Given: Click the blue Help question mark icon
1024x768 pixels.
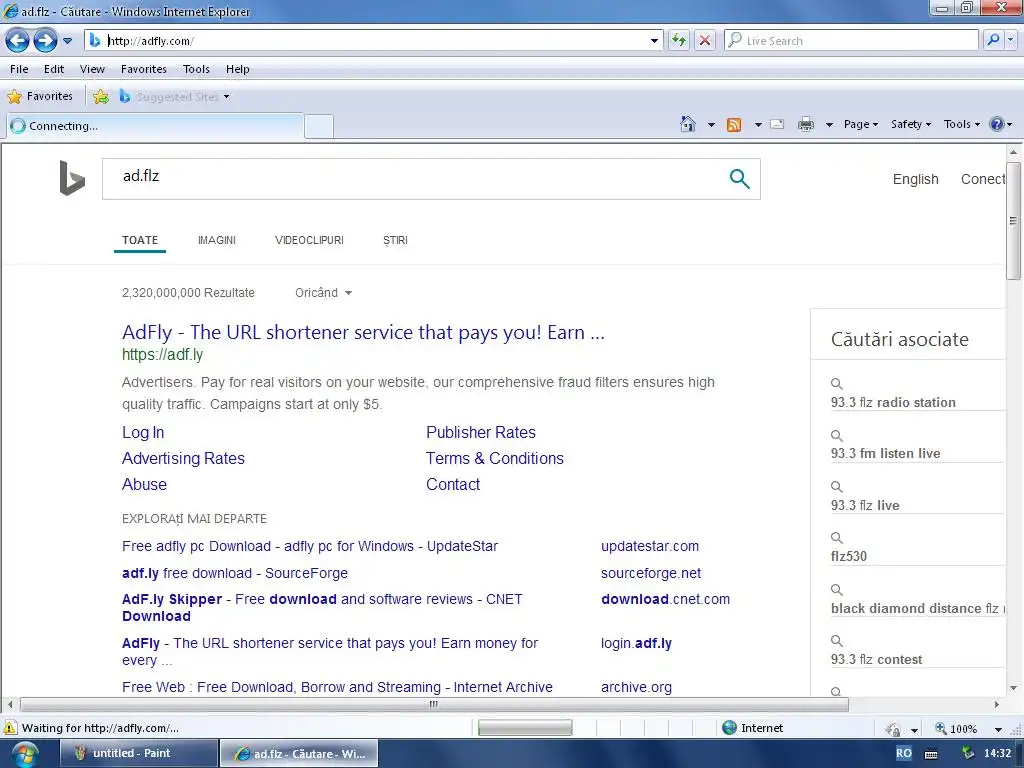Looking at the screenshot, I should tap(997, 124).
